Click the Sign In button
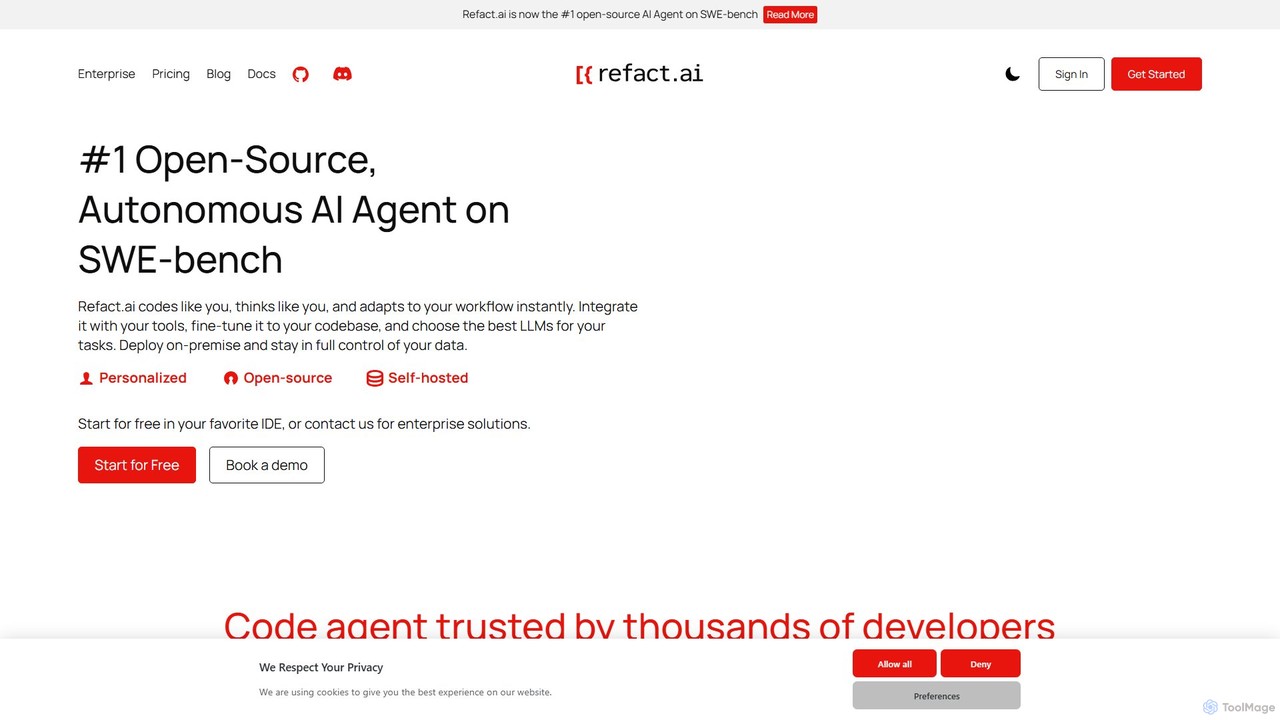Image resolution: width=1280 pixels, height=720 pixels. (1071, 74)
